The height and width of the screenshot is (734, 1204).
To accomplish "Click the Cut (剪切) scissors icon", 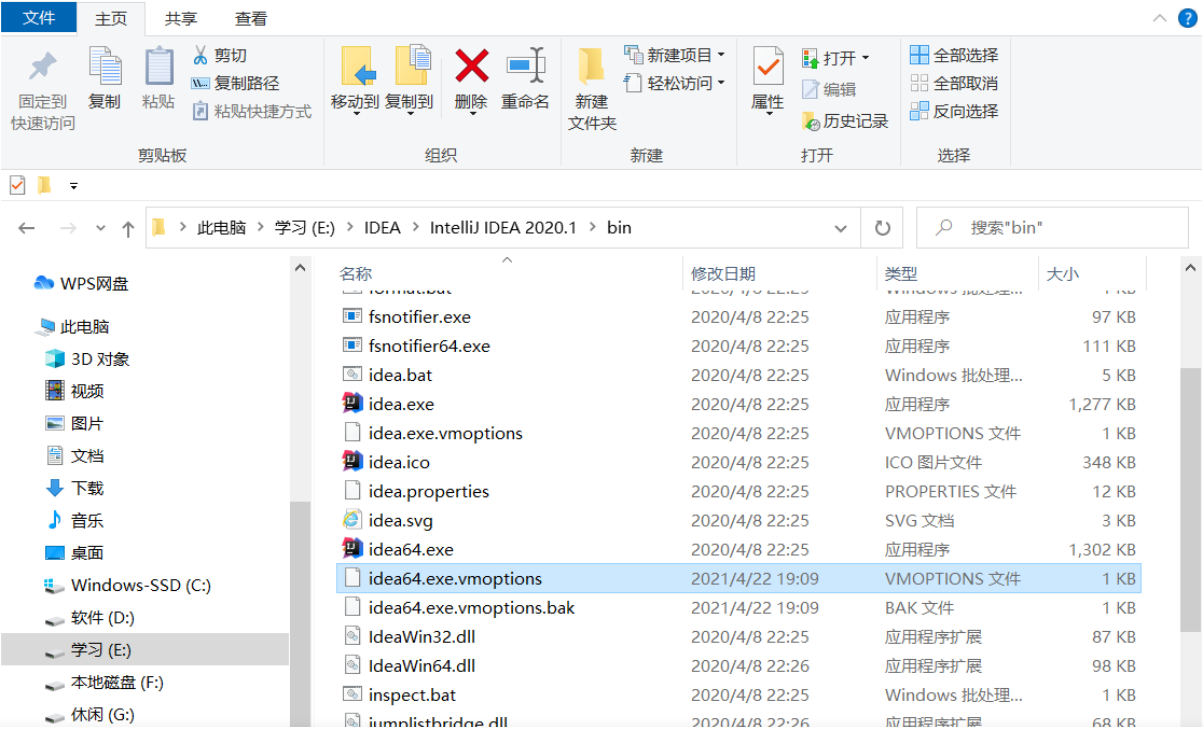I will [200, 55].
